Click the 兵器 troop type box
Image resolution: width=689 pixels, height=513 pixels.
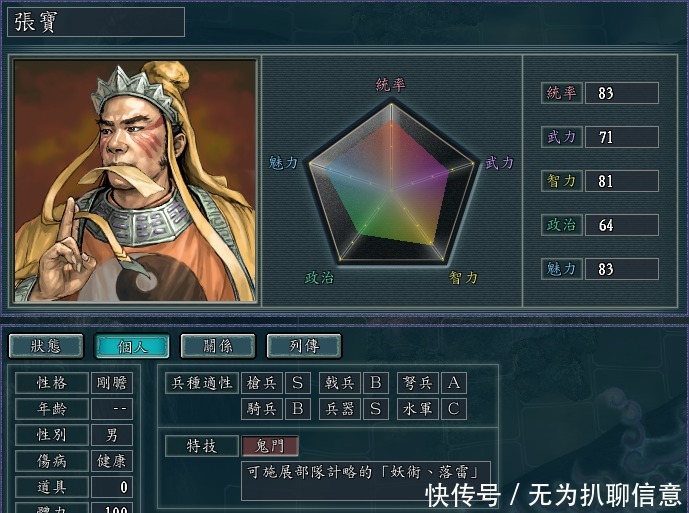coord(340,409)
